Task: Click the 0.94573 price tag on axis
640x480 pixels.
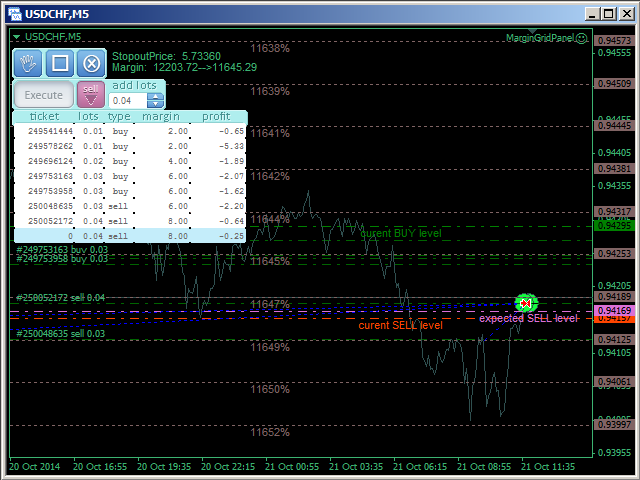Action: [614, 40]
